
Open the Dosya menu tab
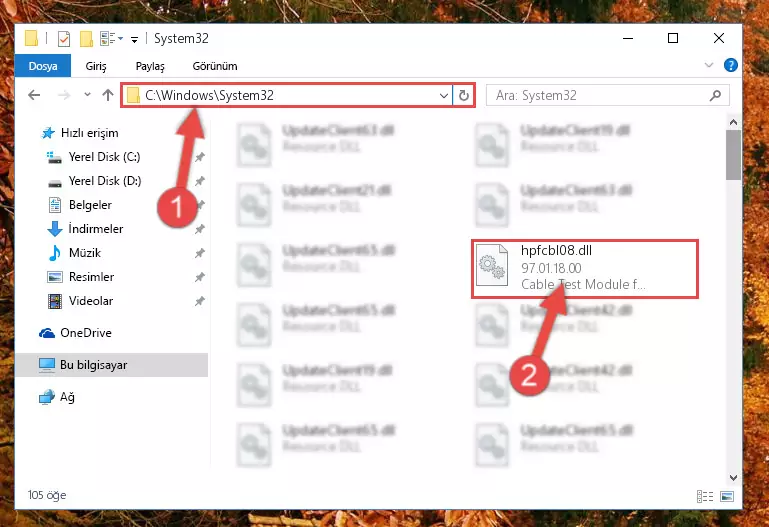click(43, 66)
